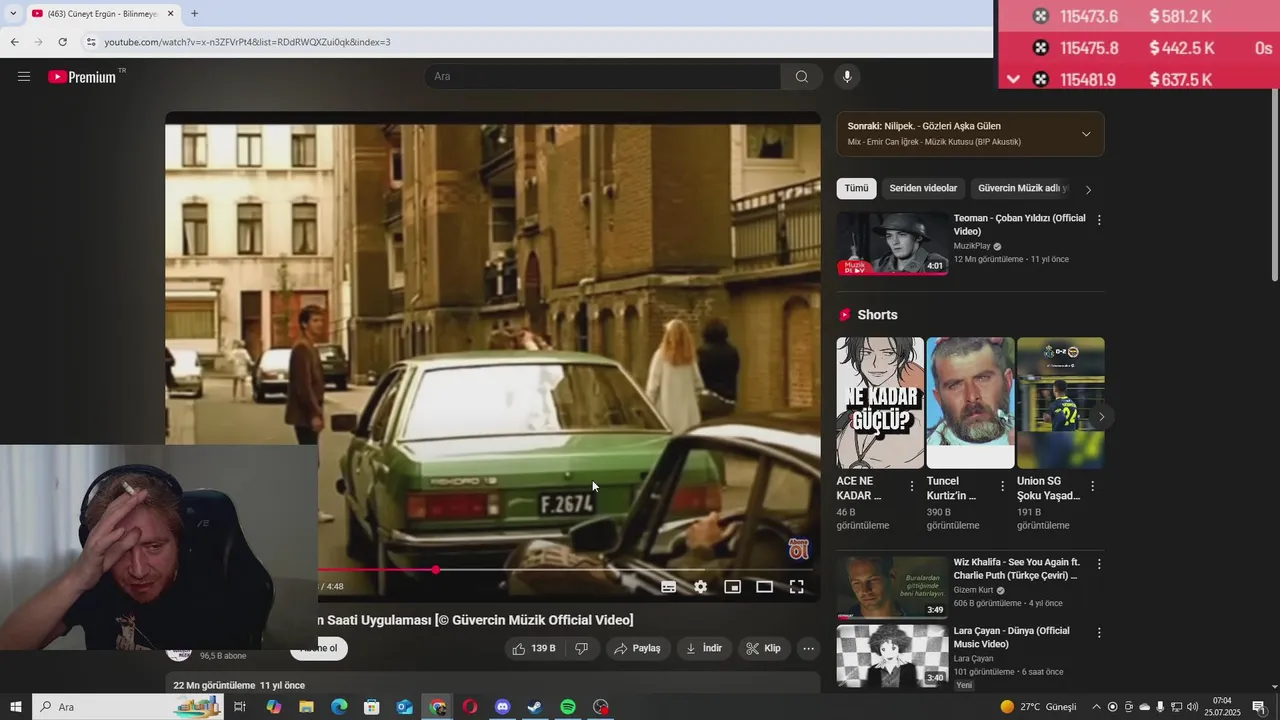The height and width of the screenshot is (720, 1280).
Task: Switch to Chrome on the taskbar
Action: [x=437, y=707]
